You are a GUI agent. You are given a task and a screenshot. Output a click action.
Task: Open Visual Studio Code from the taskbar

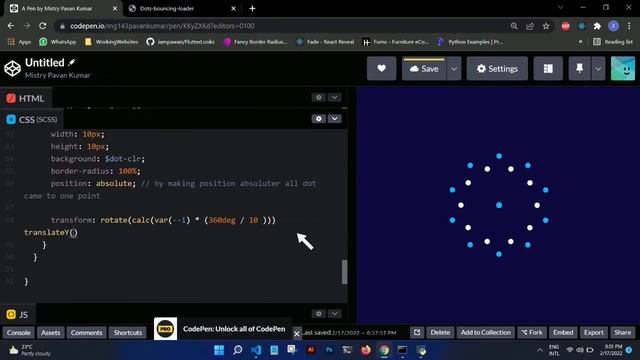[256, 350]
